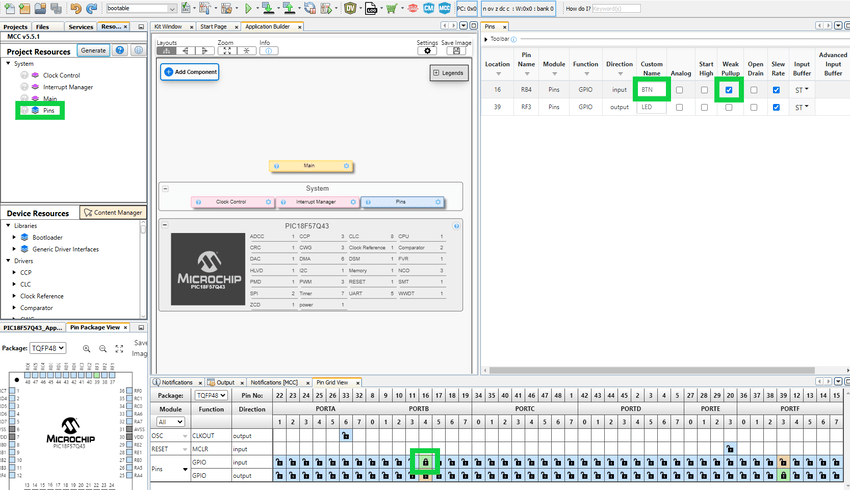
Task: Click the blue help icon beside Generate
Action: [119, 50]
